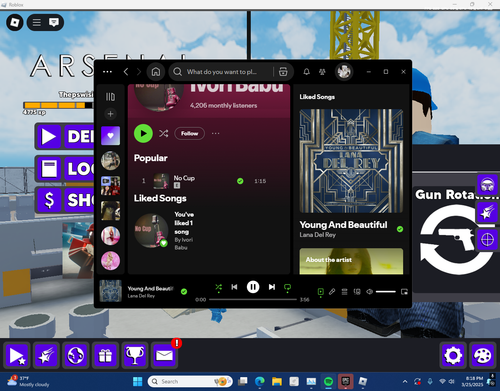Image resolution: width=500 pixels, height=391 pixels.
Task: Play Ivori Babu with the green play button
Action: (143, 133)
